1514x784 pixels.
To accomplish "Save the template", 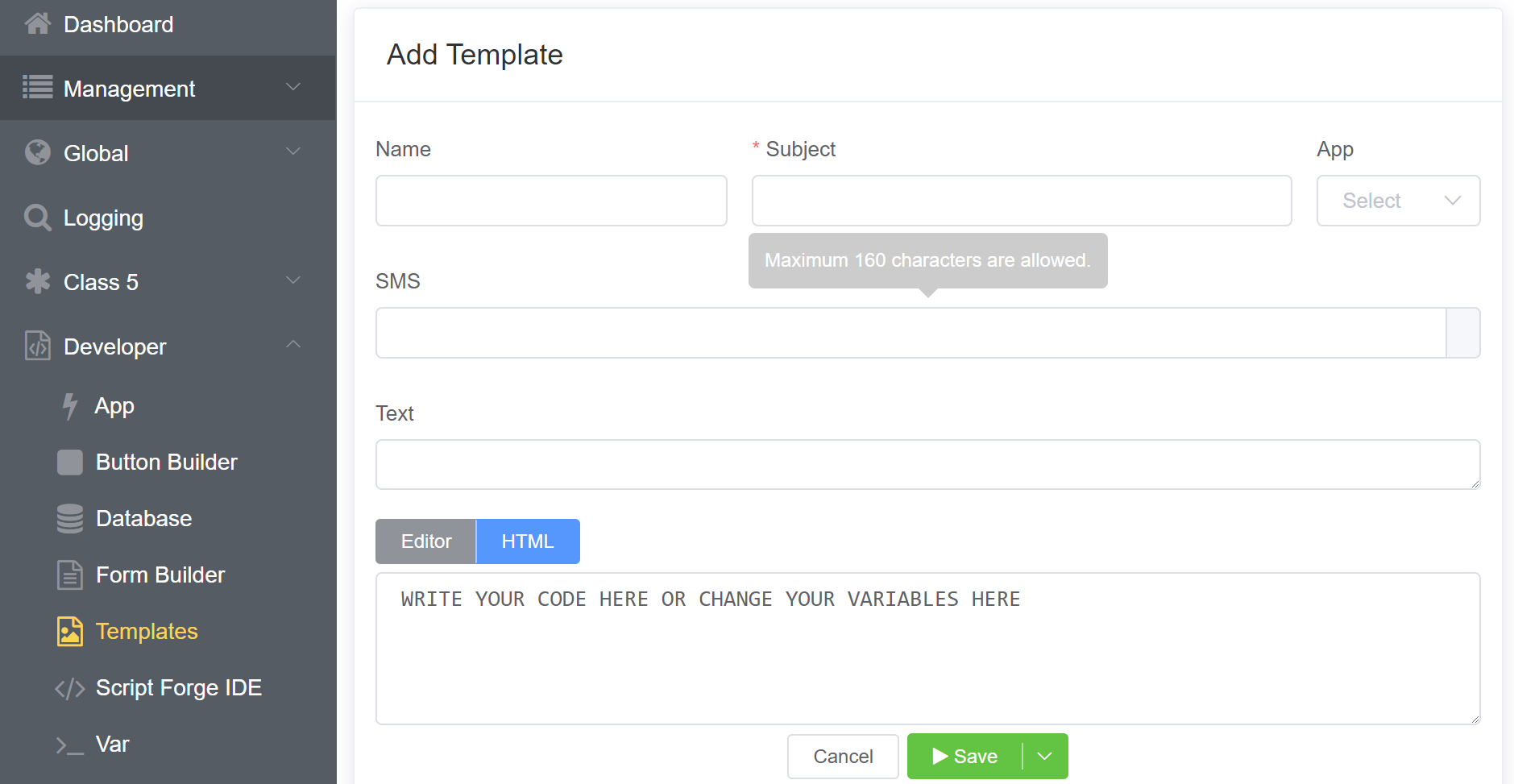I will (965, 756).
